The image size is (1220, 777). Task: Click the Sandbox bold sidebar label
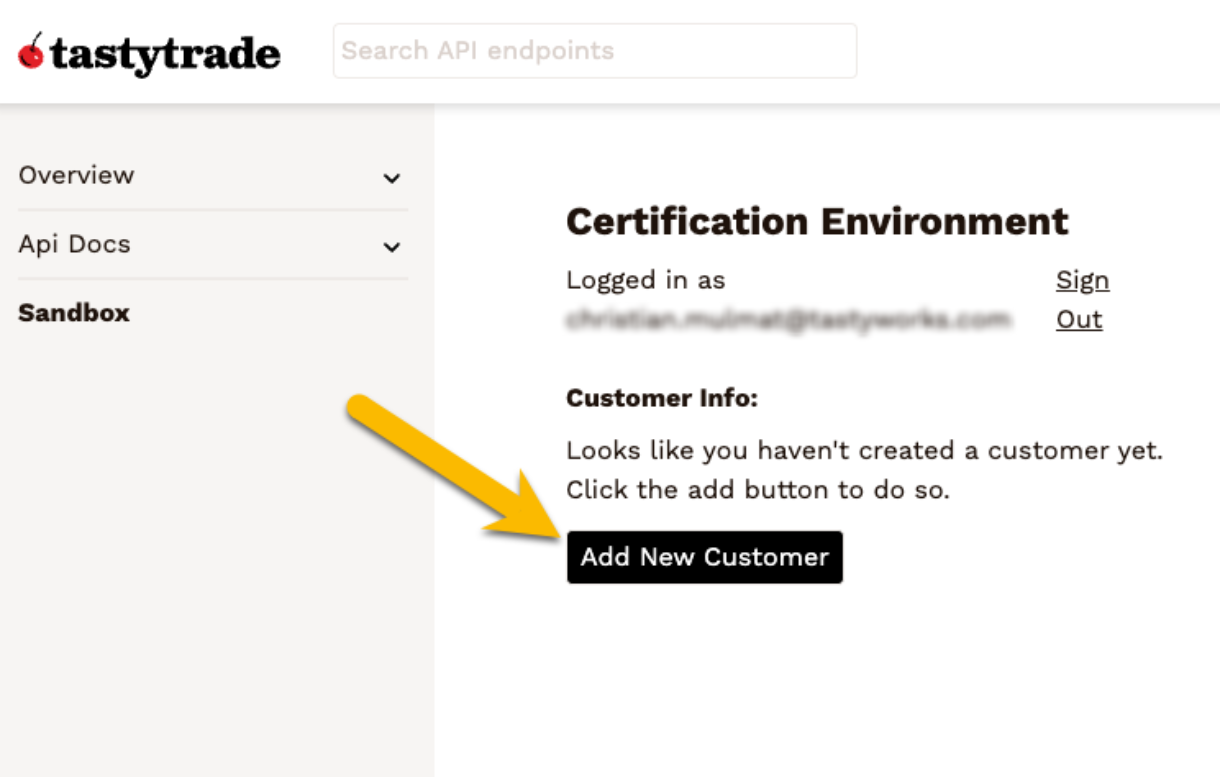pos(73,313)
